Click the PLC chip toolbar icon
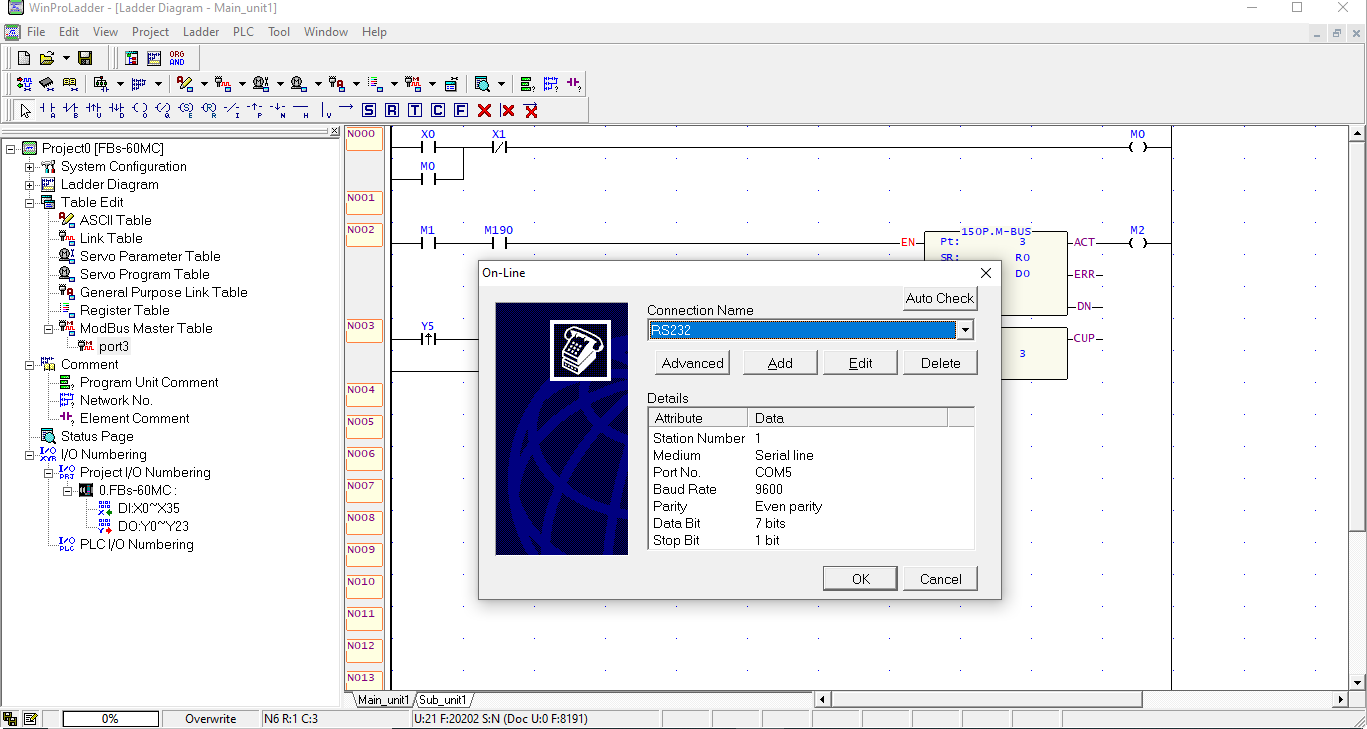The image size is (1367, 729). [x=46, y=83]
